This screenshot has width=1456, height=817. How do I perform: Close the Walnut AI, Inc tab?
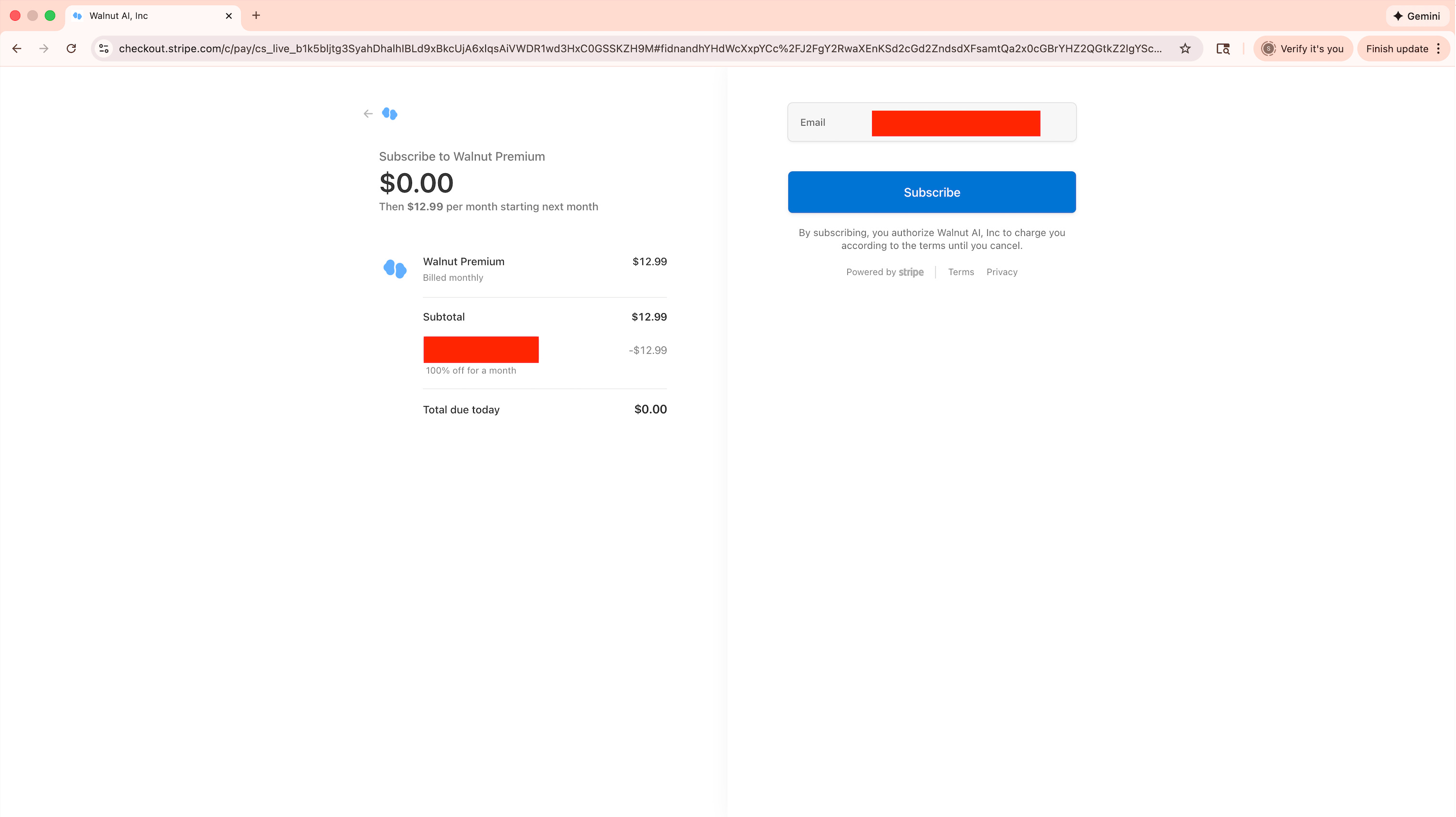[229, 16]
